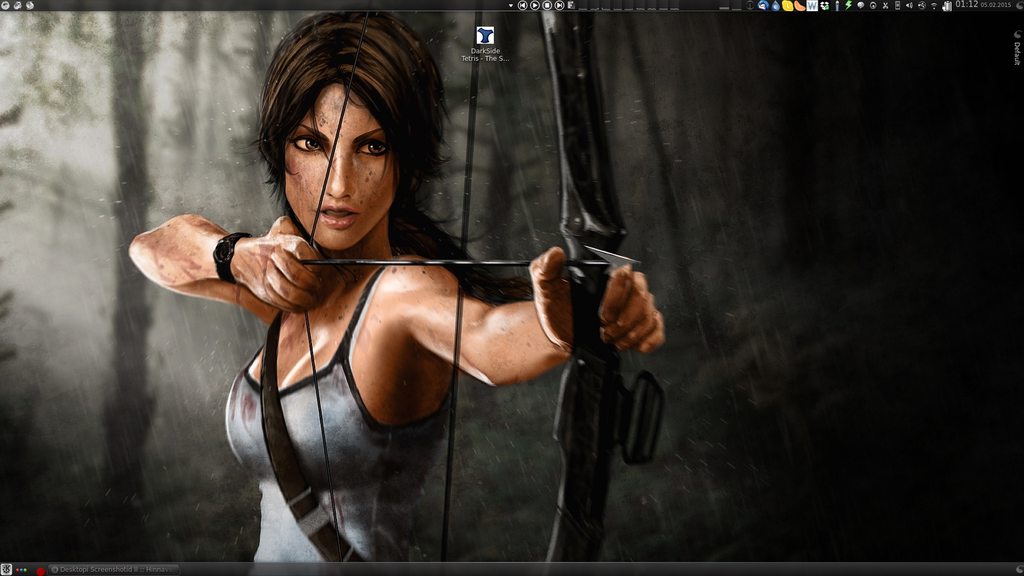This screenshot has height=576, width=1024.
Task: Open the DarkSide Tetris desktop icon
Action: pyautogui.click(x=485, y=44)
